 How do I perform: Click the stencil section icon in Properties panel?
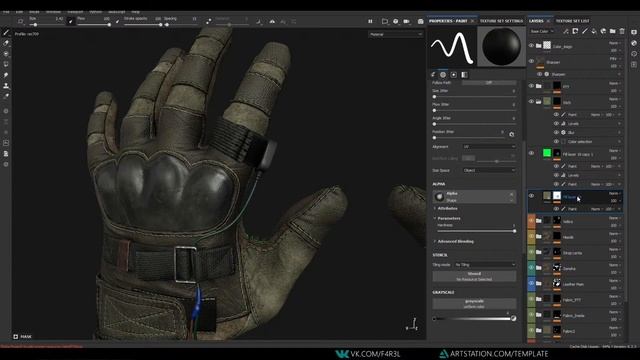click(453, 75)
